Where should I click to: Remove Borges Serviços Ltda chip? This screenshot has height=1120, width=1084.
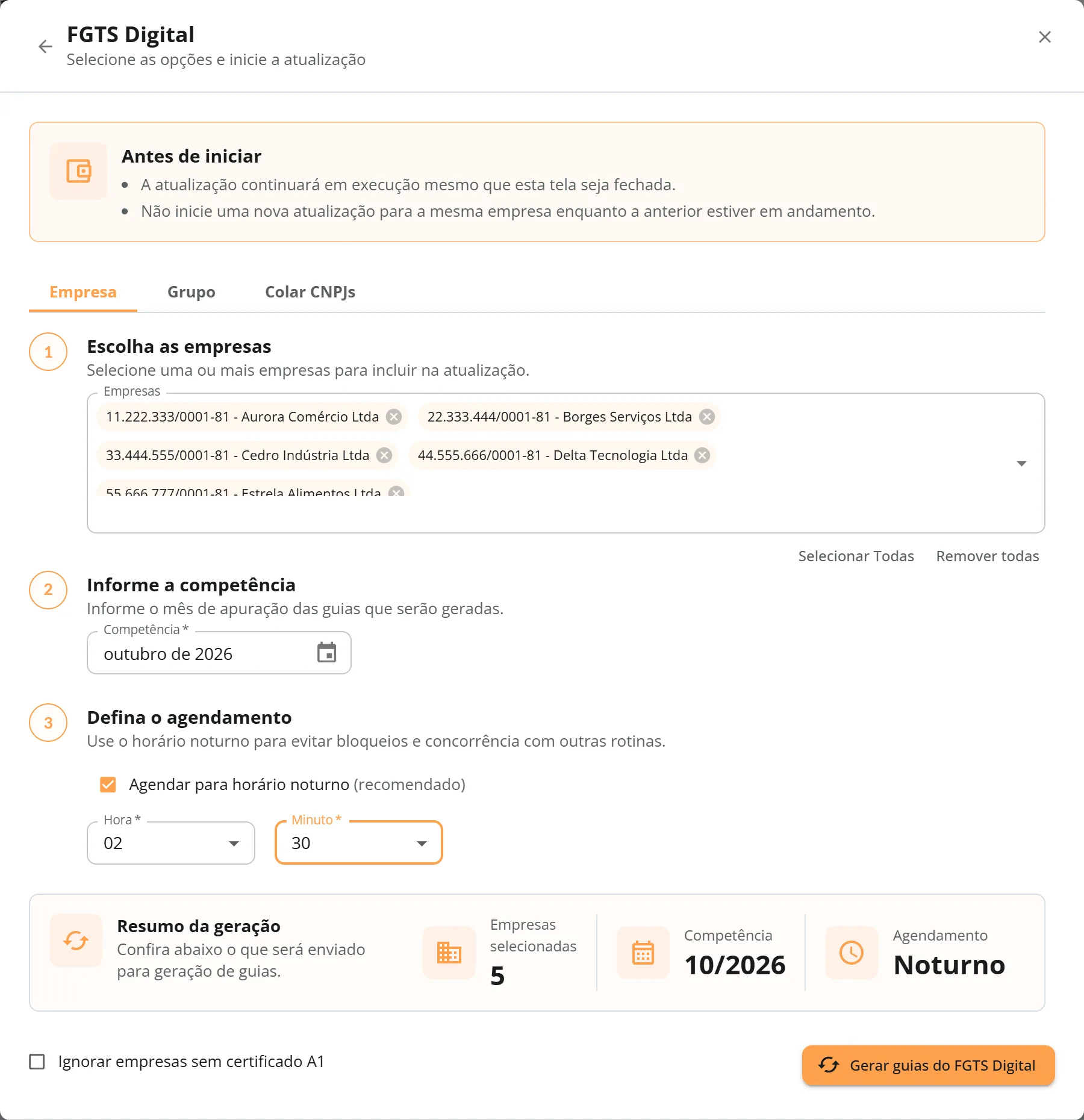(707, 417)
